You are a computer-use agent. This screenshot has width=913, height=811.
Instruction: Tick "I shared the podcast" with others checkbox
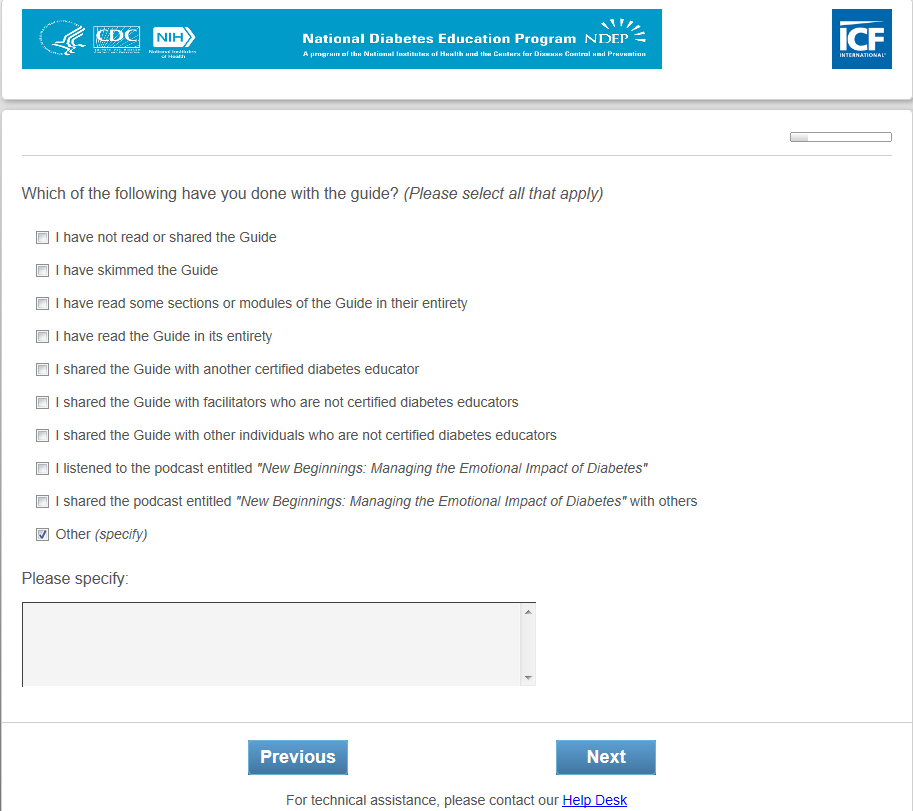42,502
